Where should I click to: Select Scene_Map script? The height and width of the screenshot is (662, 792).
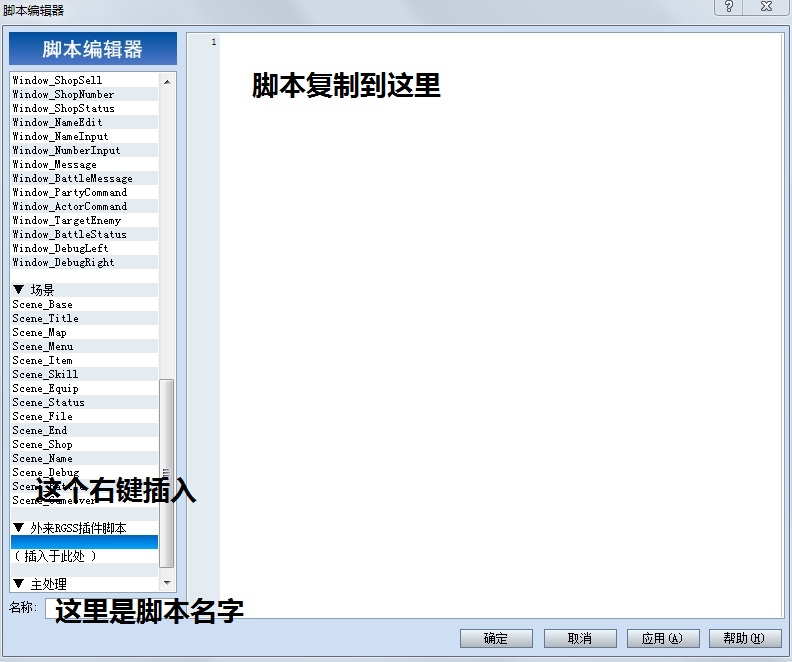[x=84, y=333]
